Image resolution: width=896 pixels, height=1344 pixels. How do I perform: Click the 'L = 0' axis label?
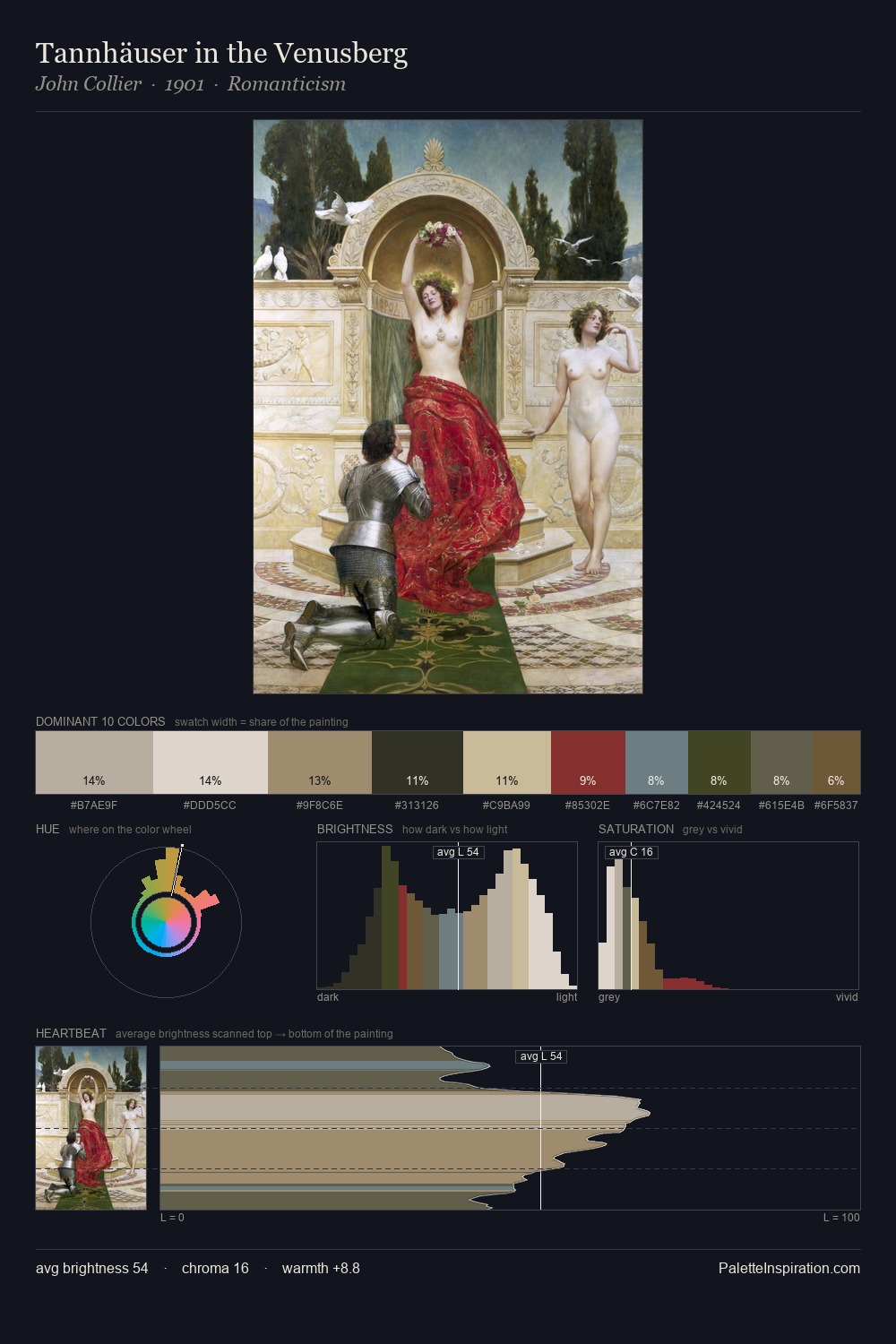[172, 1218]
